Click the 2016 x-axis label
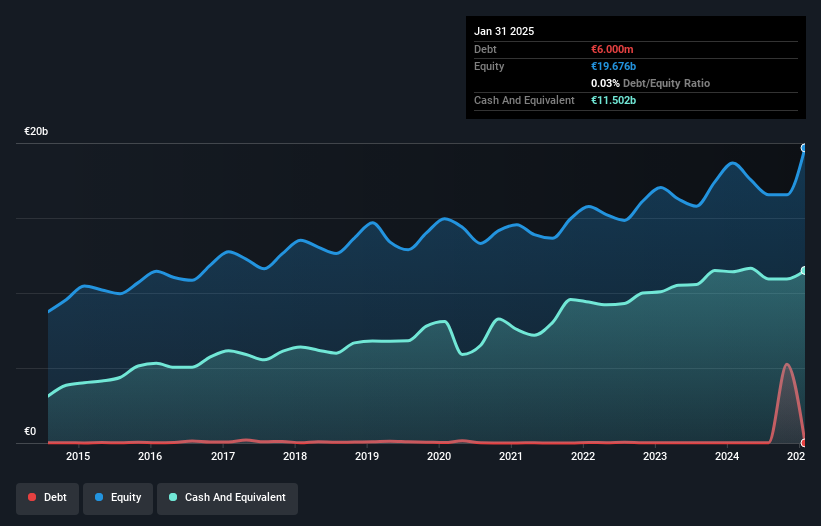 [x=150, y=456]
